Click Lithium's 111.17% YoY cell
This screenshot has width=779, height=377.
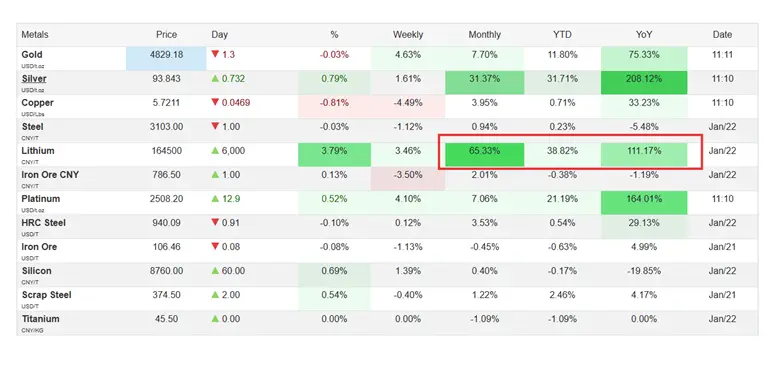pyautogui.click(x=644, y=154)
